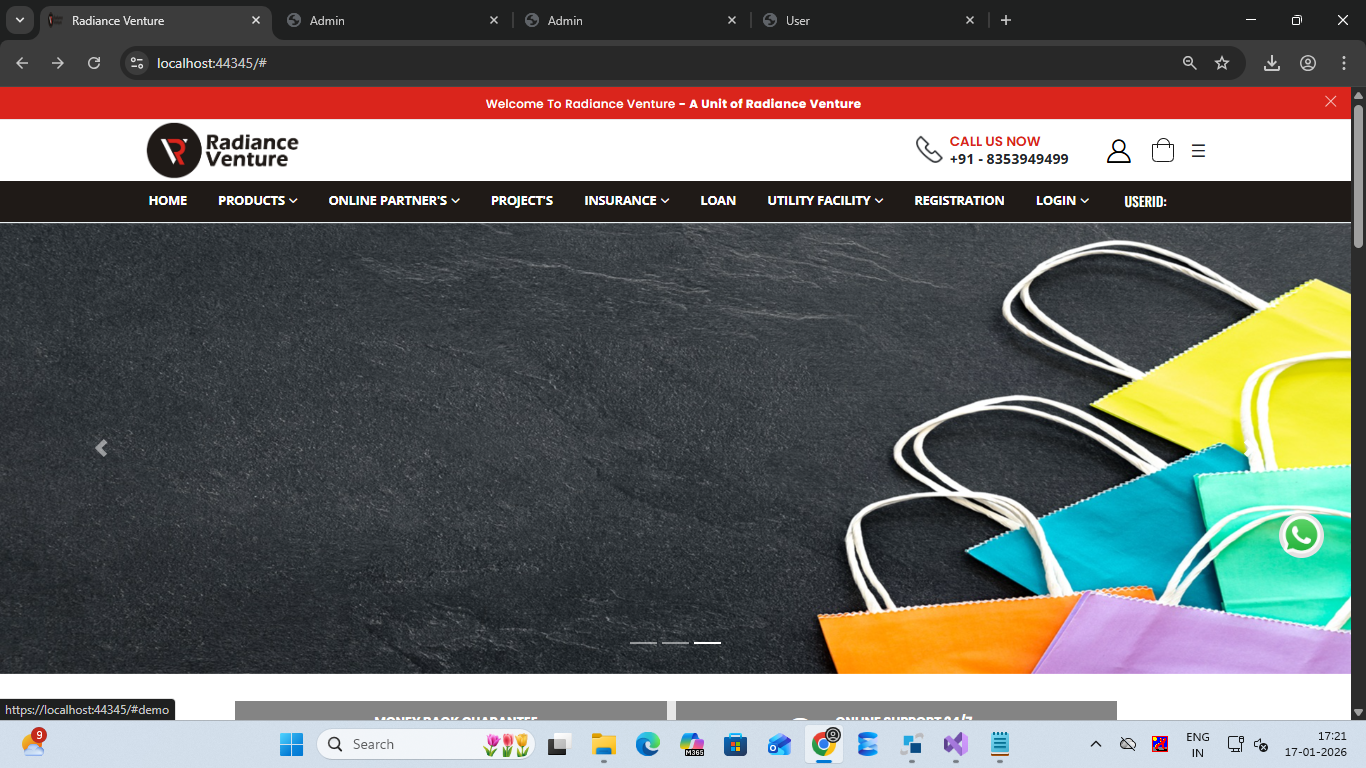Open the shopping bag cart icon
Screen dimensions: 1366x768
coord(1162,151)
